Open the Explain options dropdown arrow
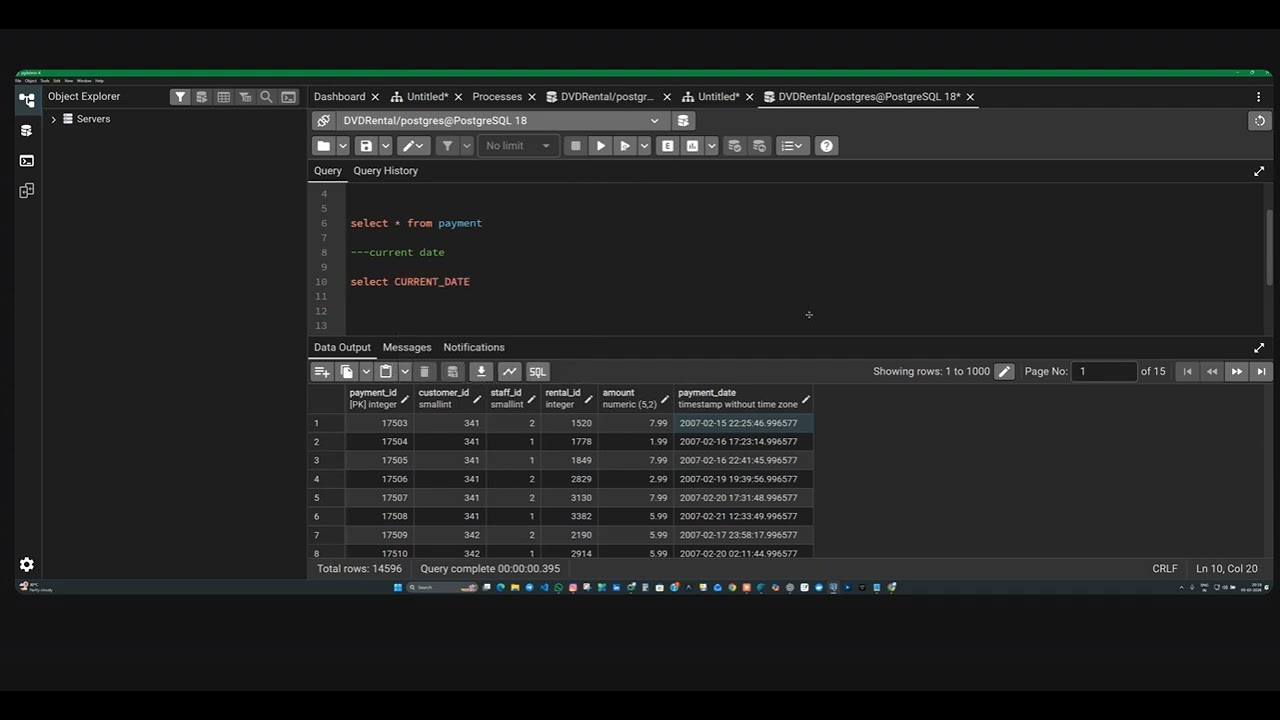The height and width of the screenshot is (720, 1280). (712, 146)
